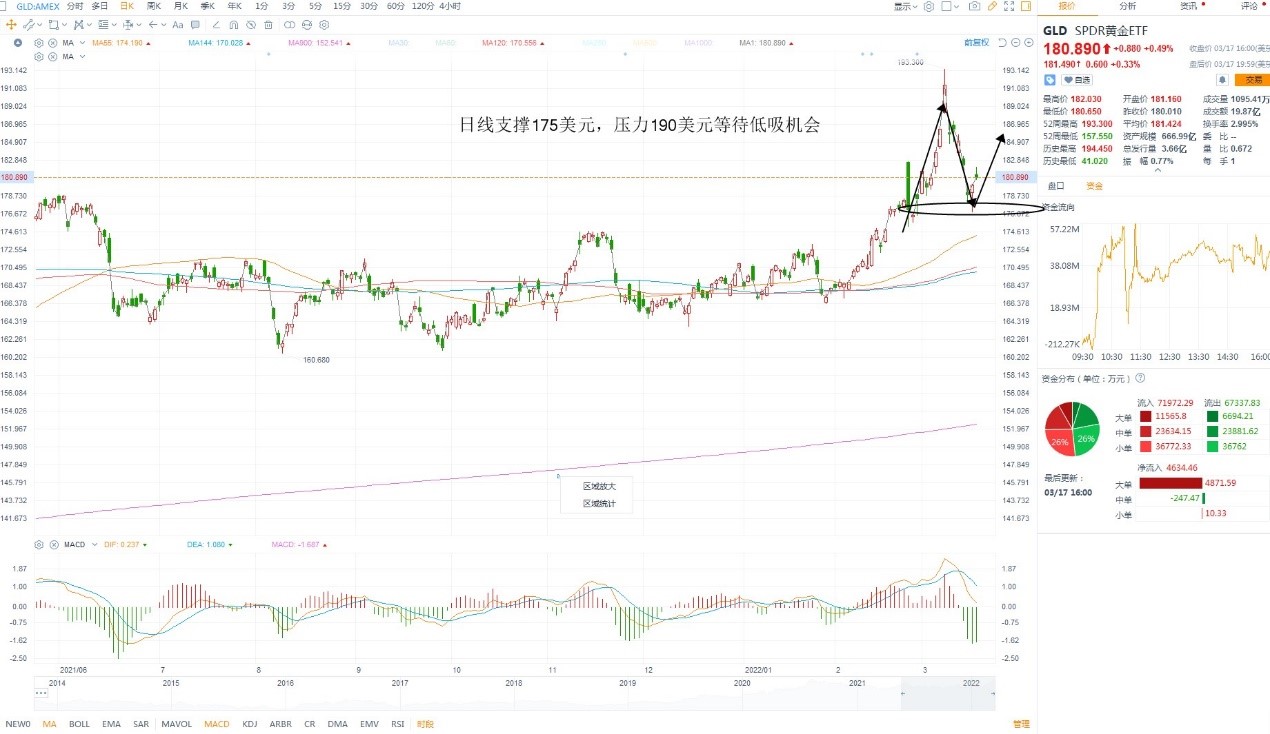Open the 评论 comments tab

coord(1249,6)
